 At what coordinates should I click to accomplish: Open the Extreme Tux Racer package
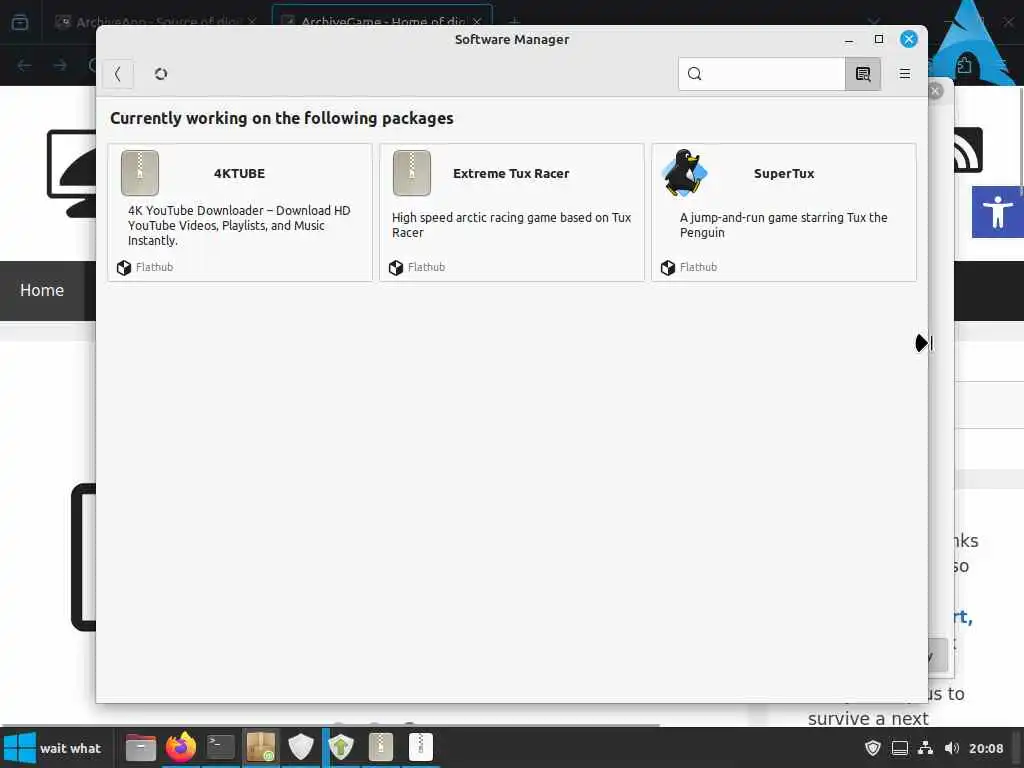(511, 212)
